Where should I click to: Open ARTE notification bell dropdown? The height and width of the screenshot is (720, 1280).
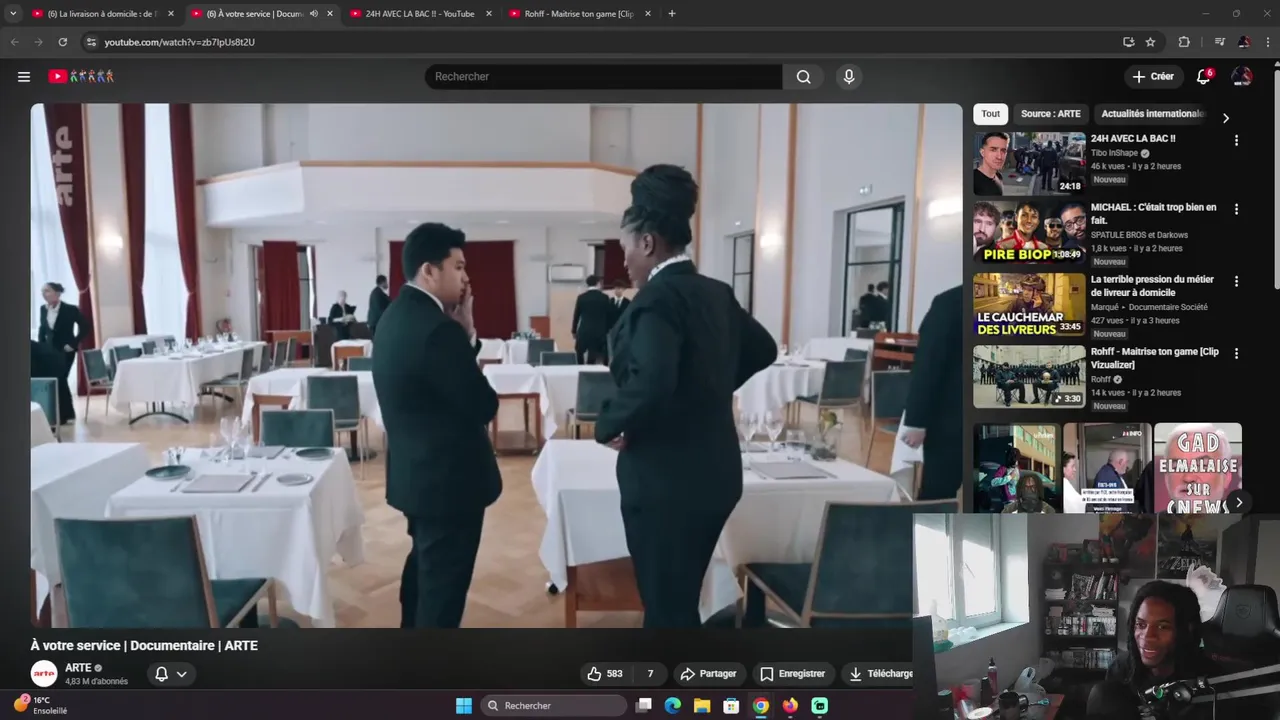171,674
